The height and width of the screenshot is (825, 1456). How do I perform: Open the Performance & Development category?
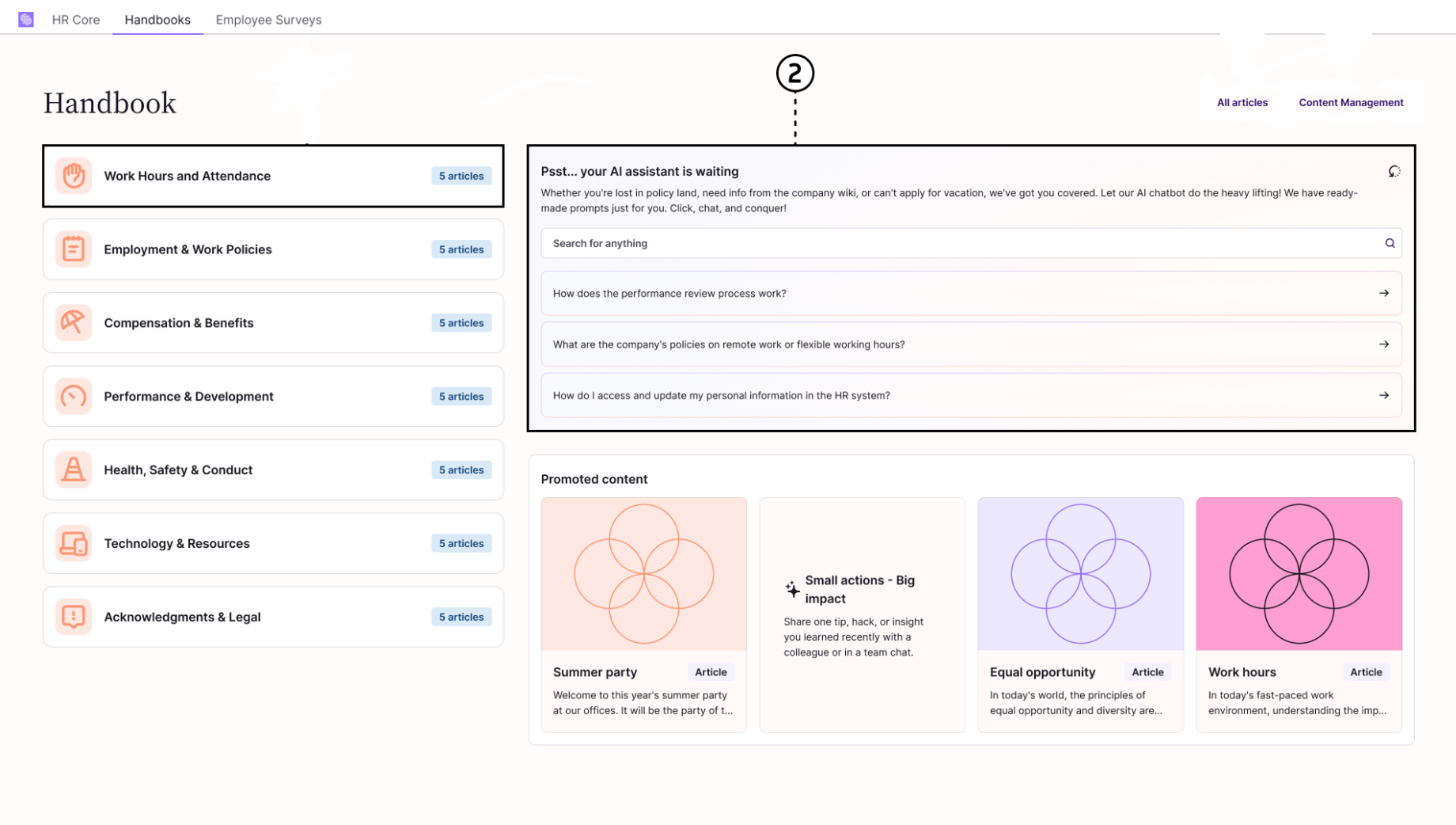coord(273,397)
